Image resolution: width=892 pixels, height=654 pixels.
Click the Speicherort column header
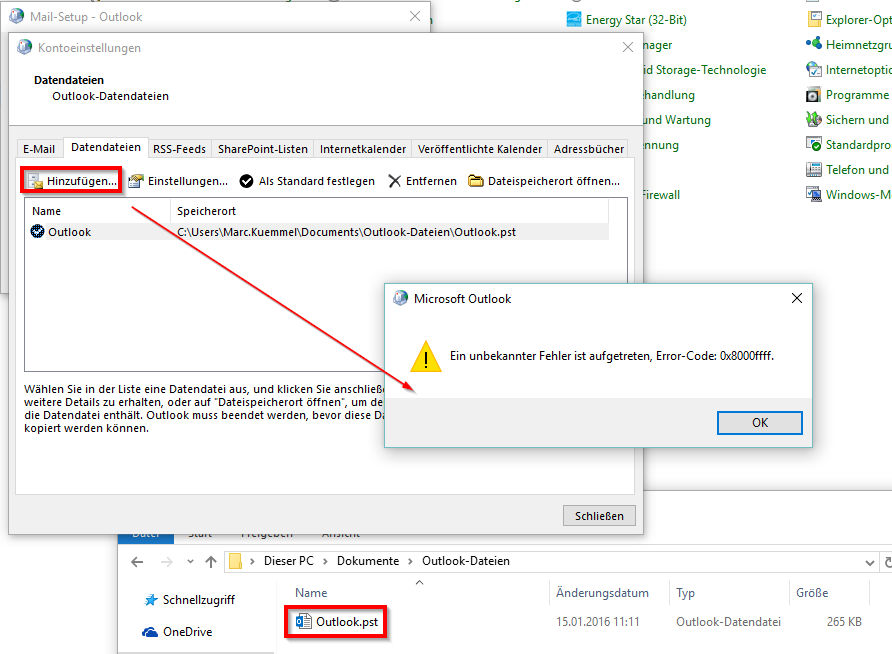click(390, 211)
